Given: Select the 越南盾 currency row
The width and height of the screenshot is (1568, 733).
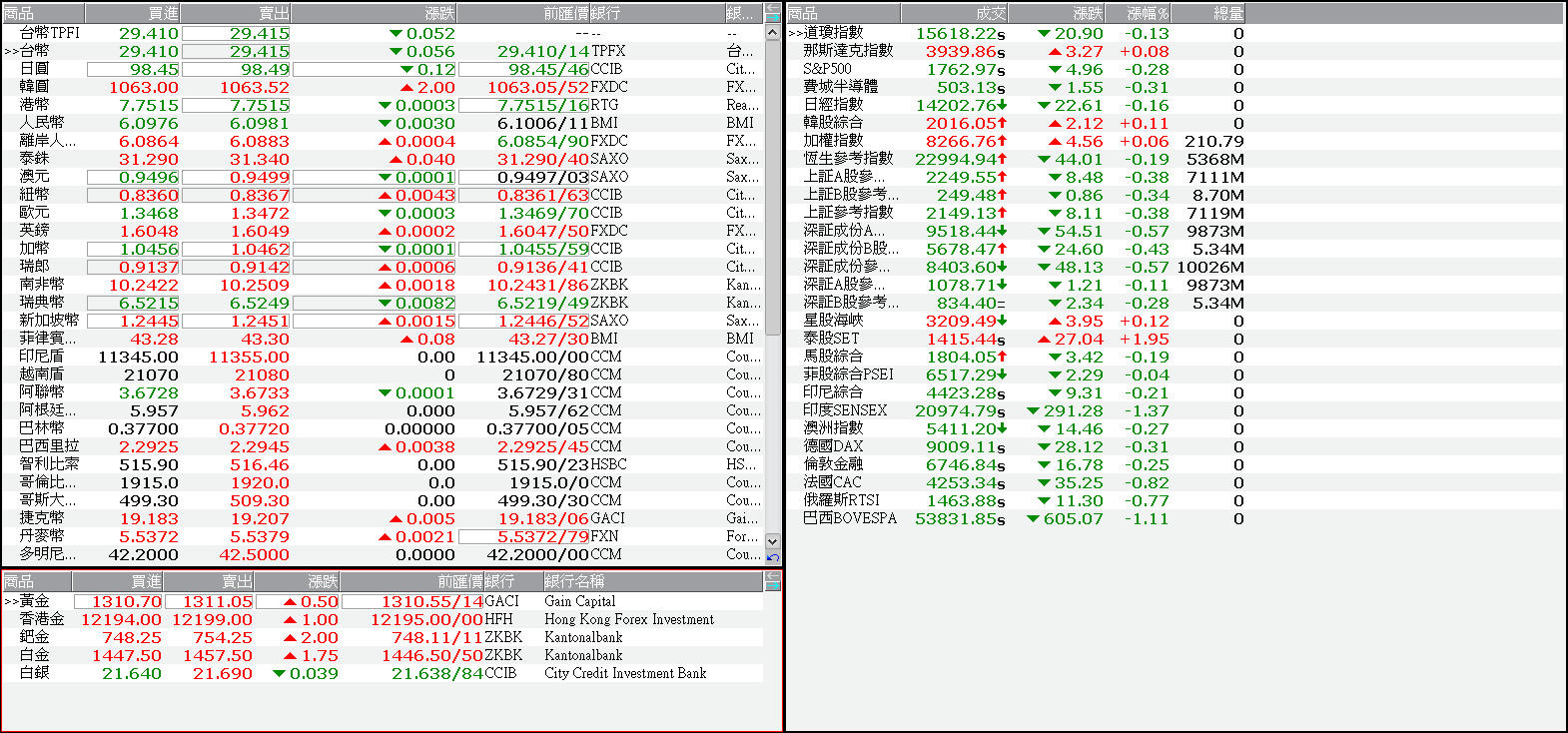Looking at the screenshot, I should point(384,374).
